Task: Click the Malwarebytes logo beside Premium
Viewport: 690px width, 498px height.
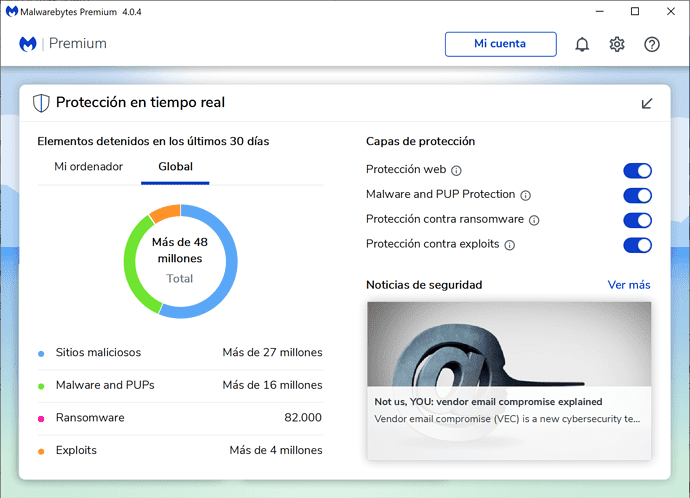Action: pyautogui.click(x=28, y=44)
